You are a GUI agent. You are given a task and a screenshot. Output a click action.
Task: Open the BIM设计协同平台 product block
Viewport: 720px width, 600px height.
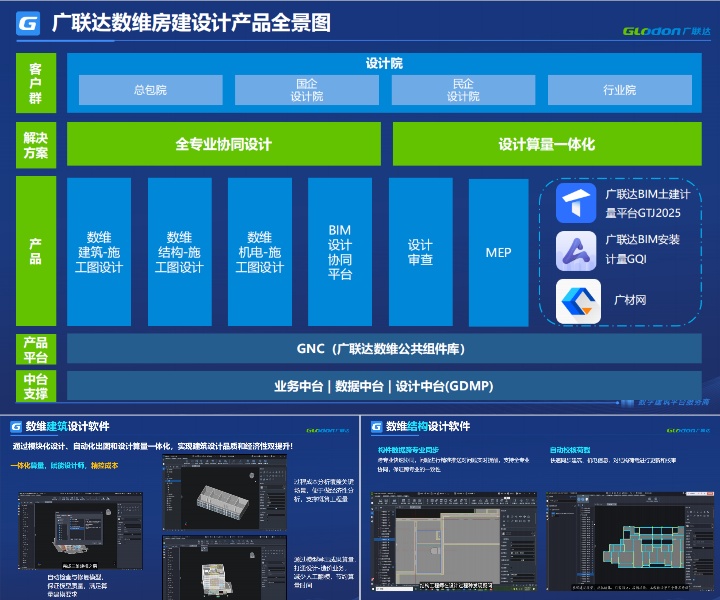point(340,252)
